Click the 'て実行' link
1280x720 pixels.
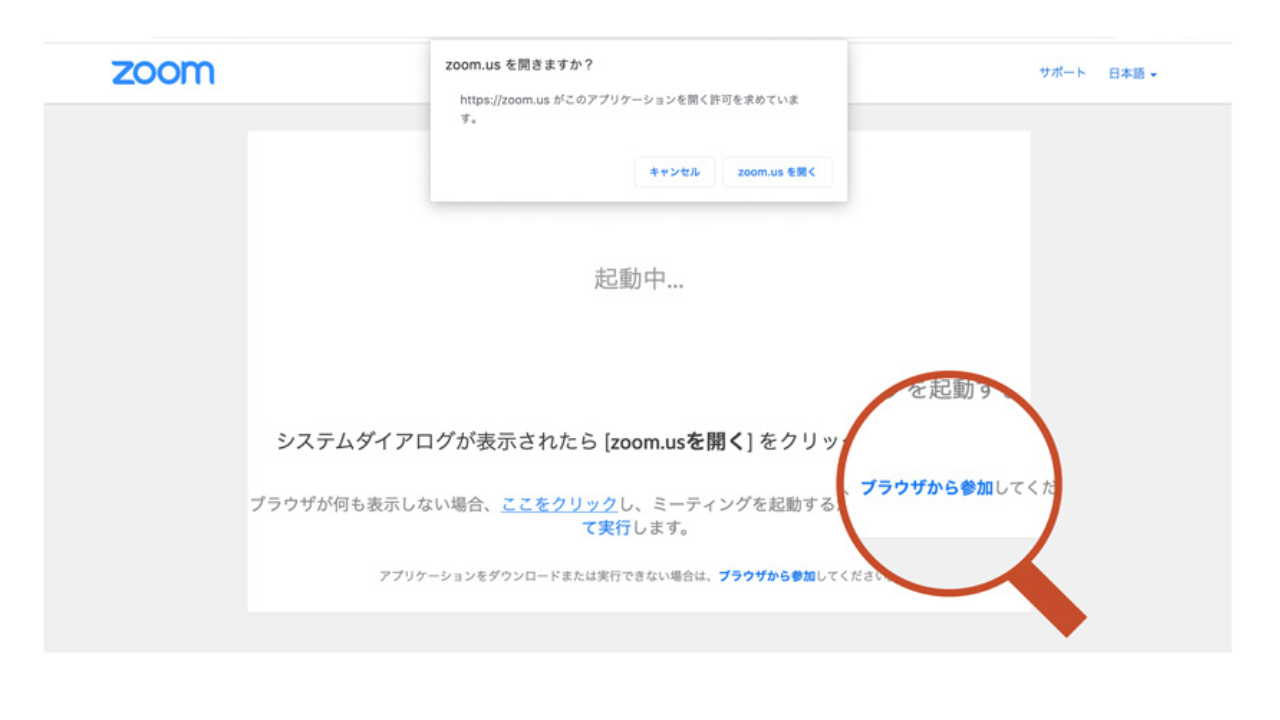[606, 527]
